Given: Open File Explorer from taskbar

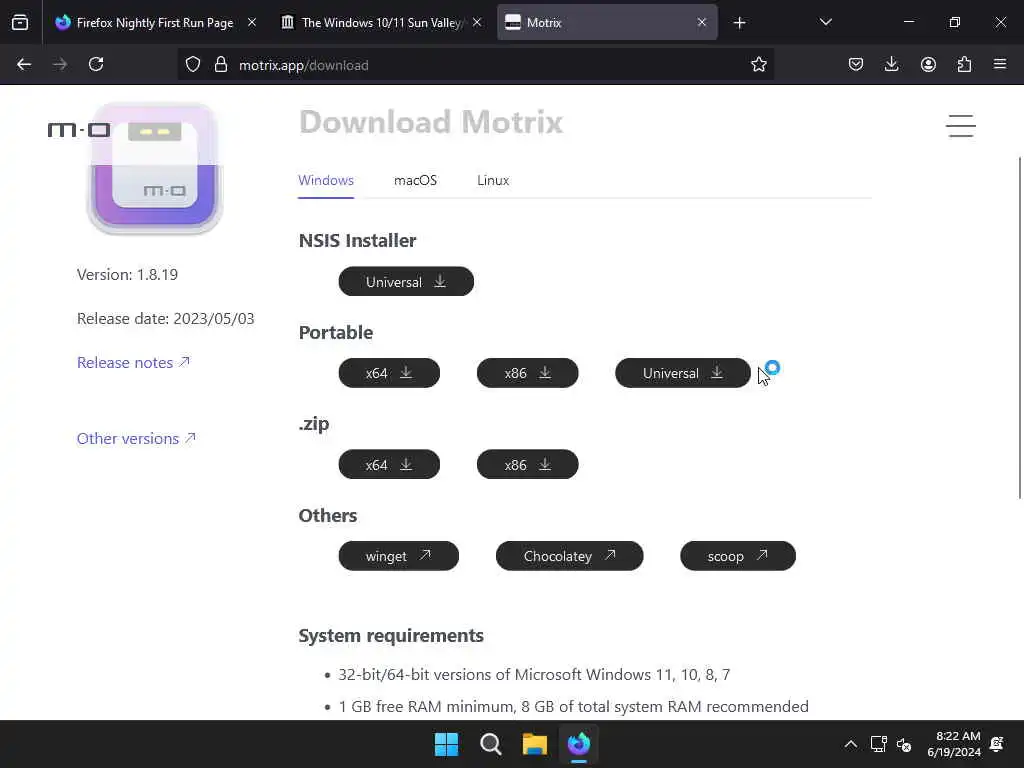Looking at the screenshot, I should coord(534,744).
